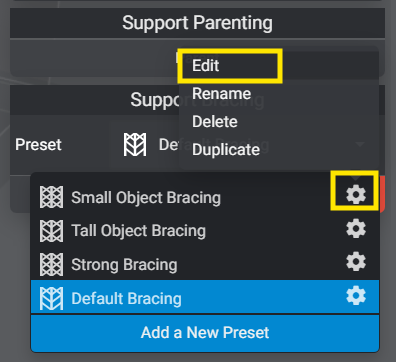Open settings gear for Tall Object Bracing
This screenshot has width=396, height=362.
point(356,228)
